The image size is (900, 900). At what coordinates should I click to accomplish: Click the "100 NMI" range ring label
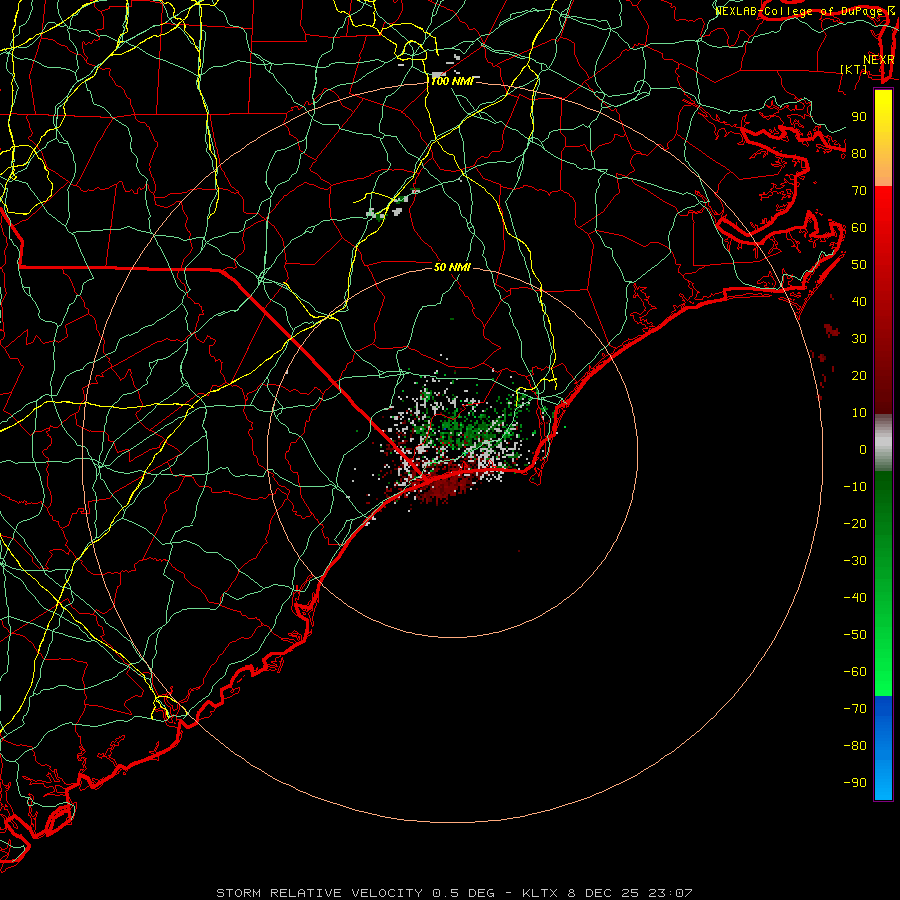click(x=452, y=82)
